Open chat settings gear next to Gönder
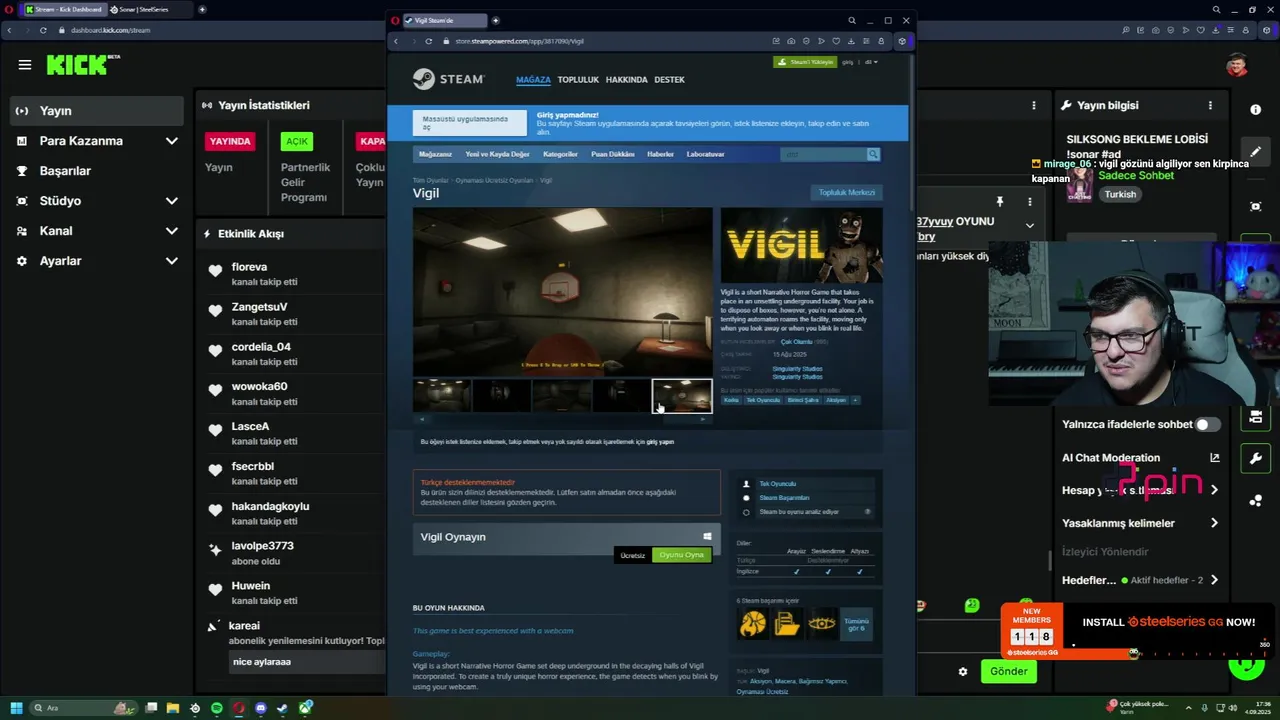1280x720 pixels. pos(963,672)
